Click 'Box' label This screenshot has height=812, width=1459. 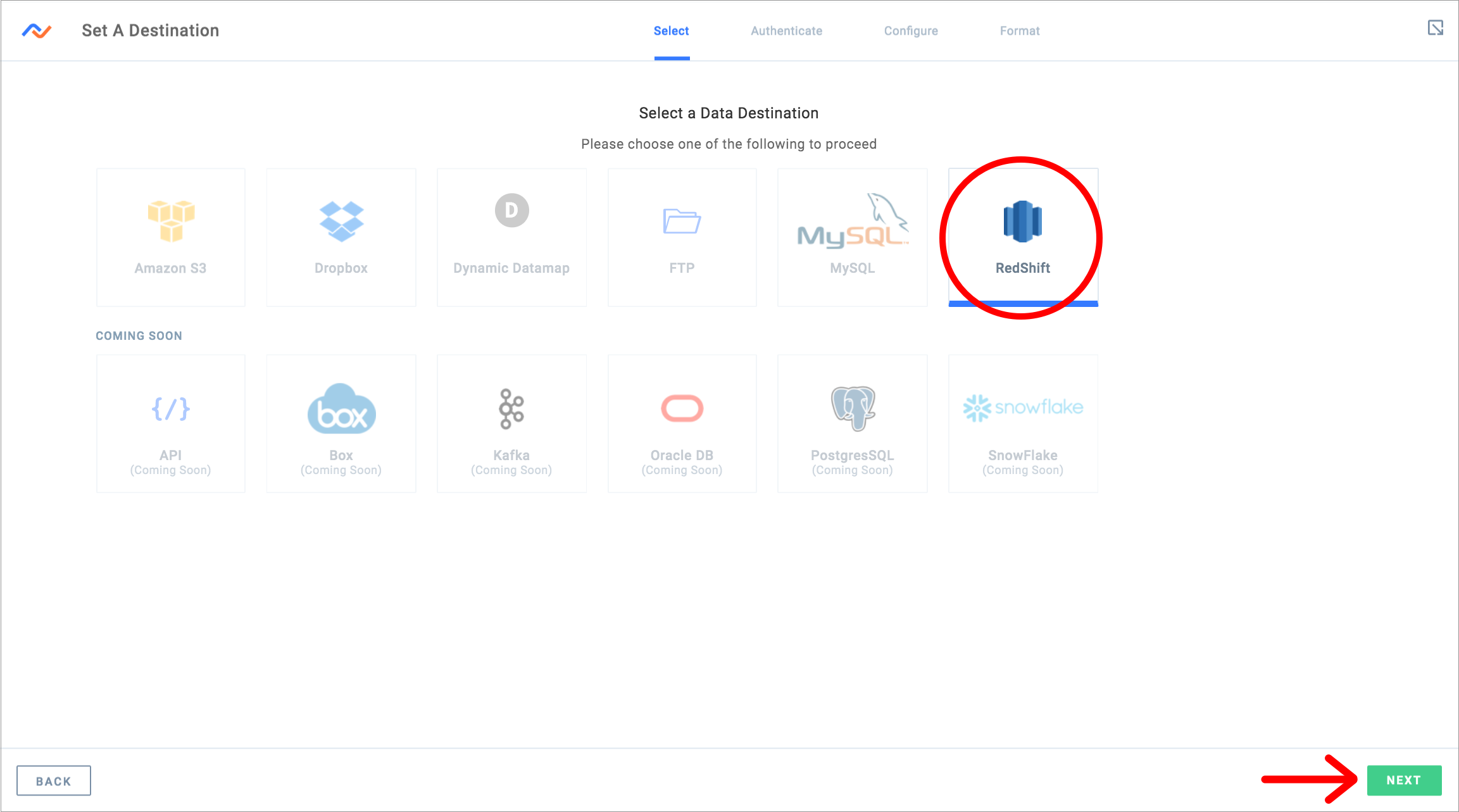341,456
